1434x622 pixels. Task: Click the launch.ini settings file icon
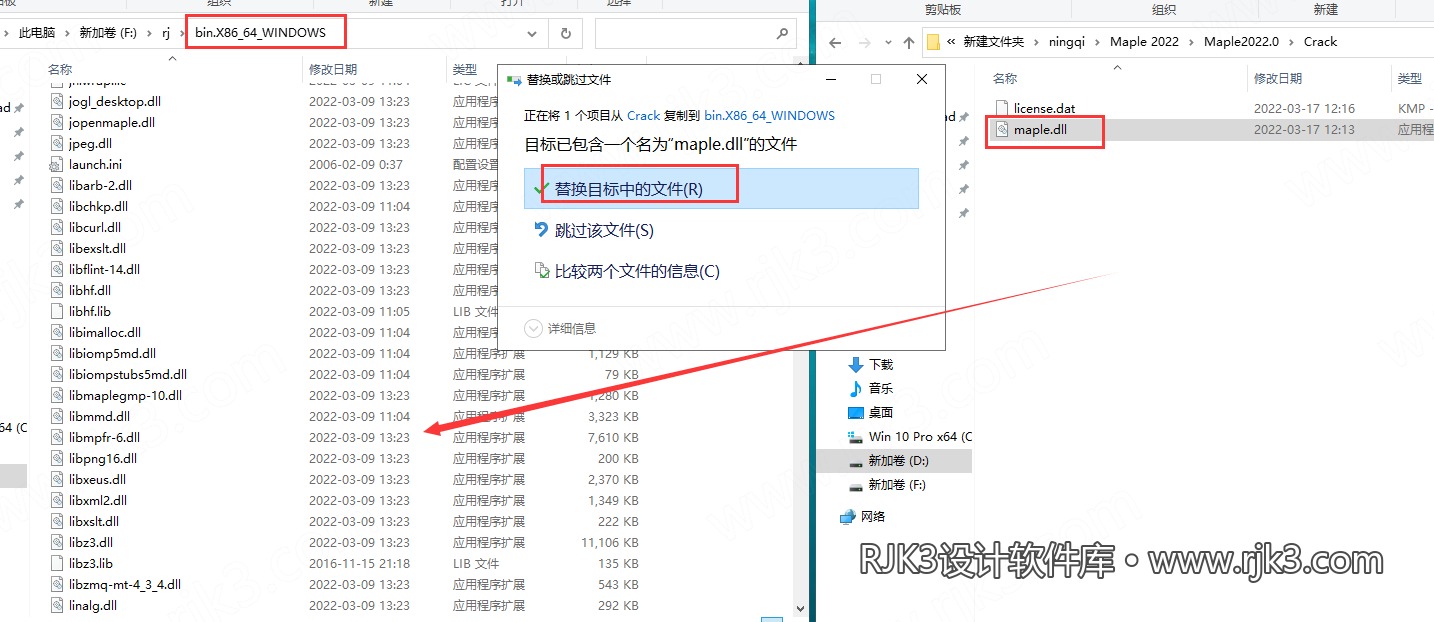57,164
